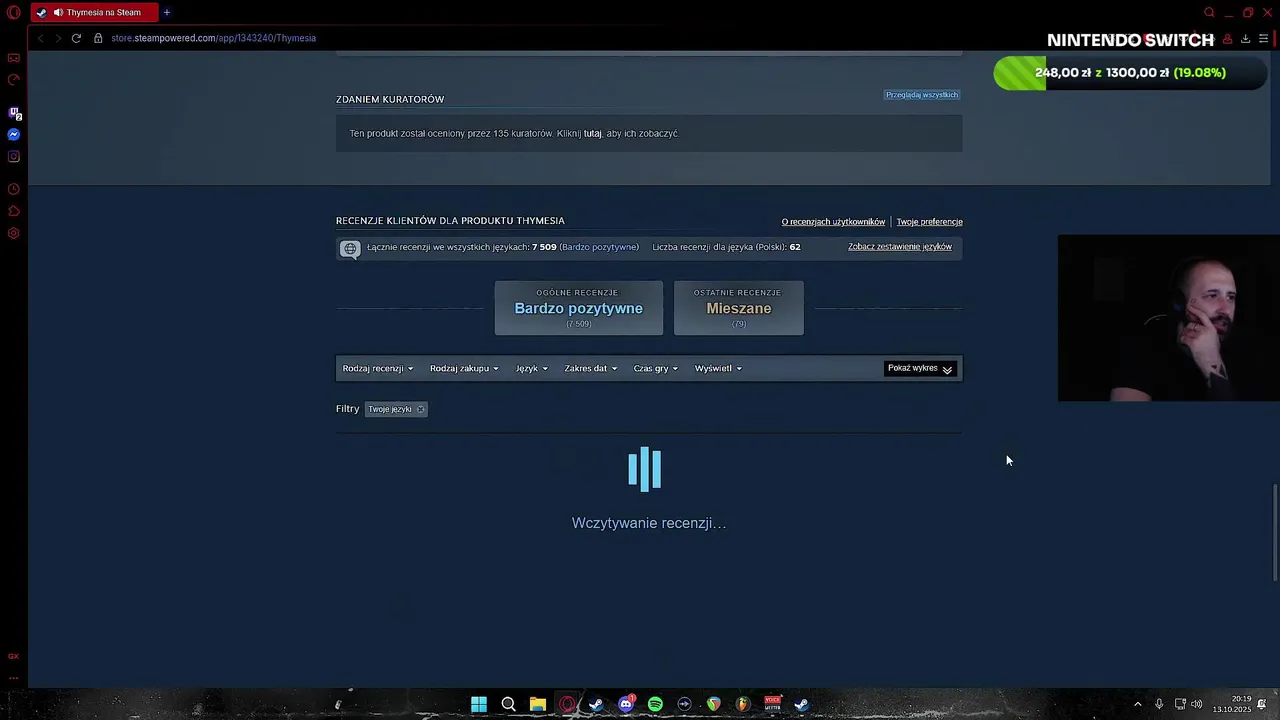Open the notifications bell in the tray
Screen dimensions: 1280x720
click(x=1262, y=704)
